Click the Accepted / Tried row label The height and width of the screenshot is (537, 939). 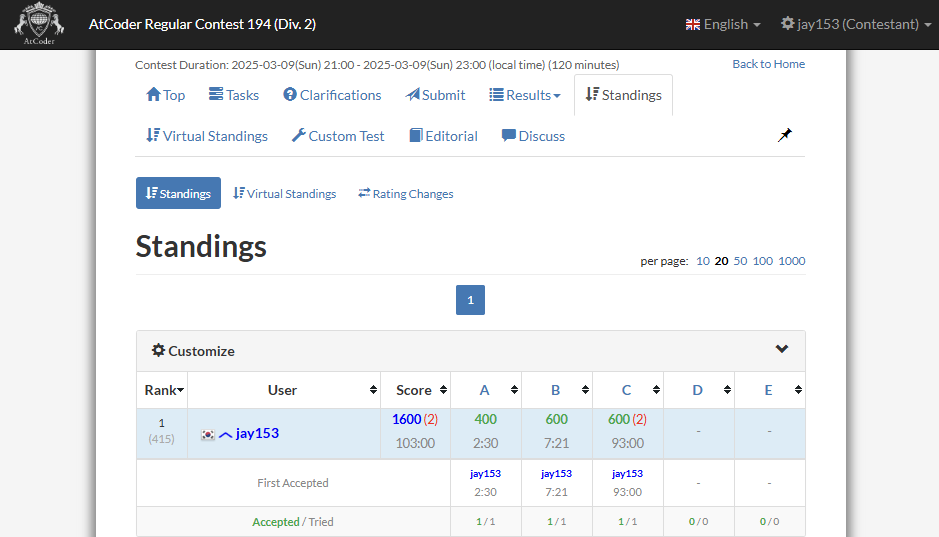(293, 522)
